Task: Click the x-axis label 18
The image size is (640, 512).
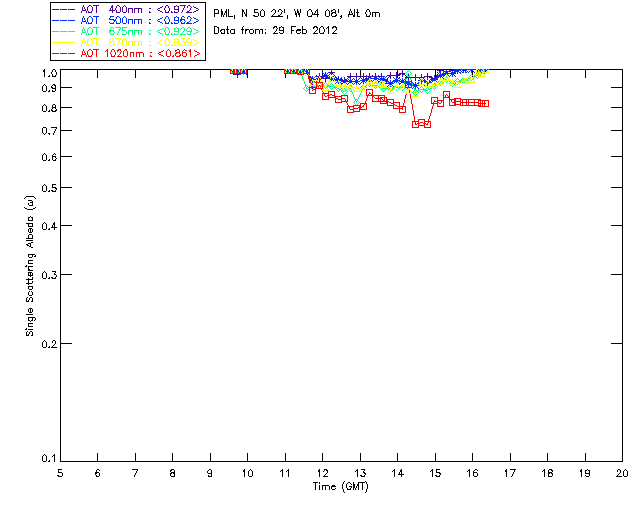Action: tap(547, 473)
